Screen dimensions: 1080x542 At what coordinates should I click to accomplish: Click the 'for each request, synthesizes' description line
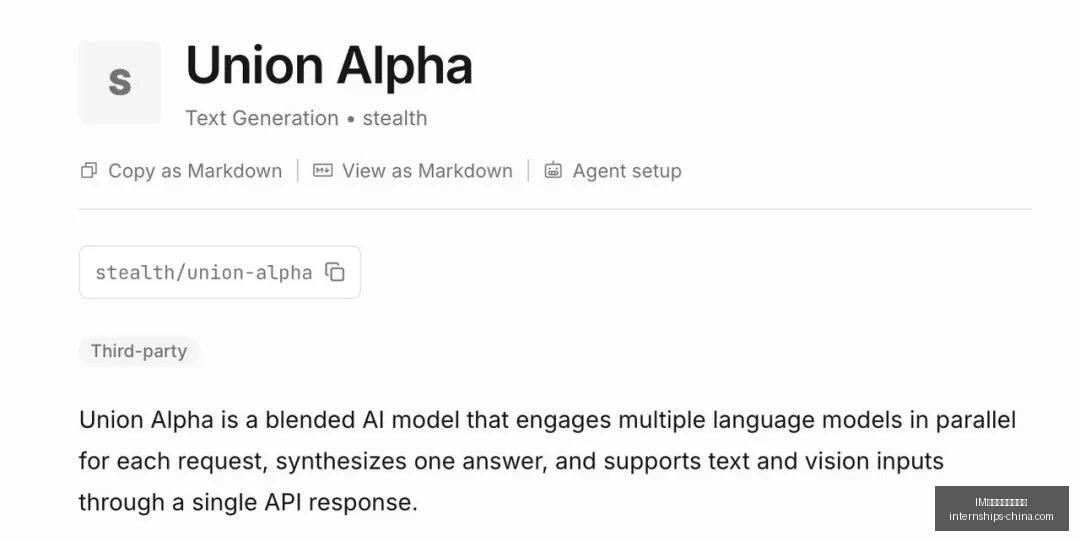pos(511,461)
